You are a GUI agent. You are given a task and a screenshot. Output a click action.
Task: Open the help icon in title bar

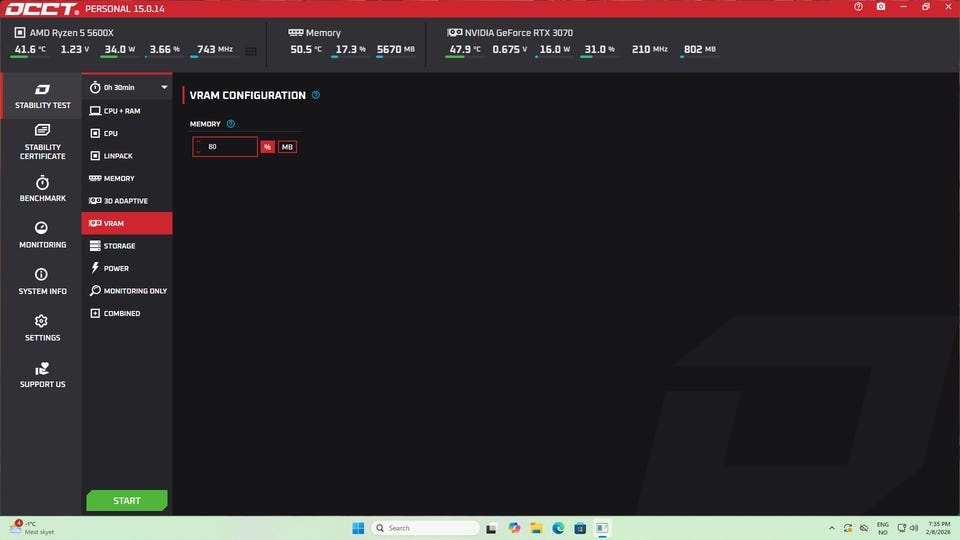(x=858, y=7)
